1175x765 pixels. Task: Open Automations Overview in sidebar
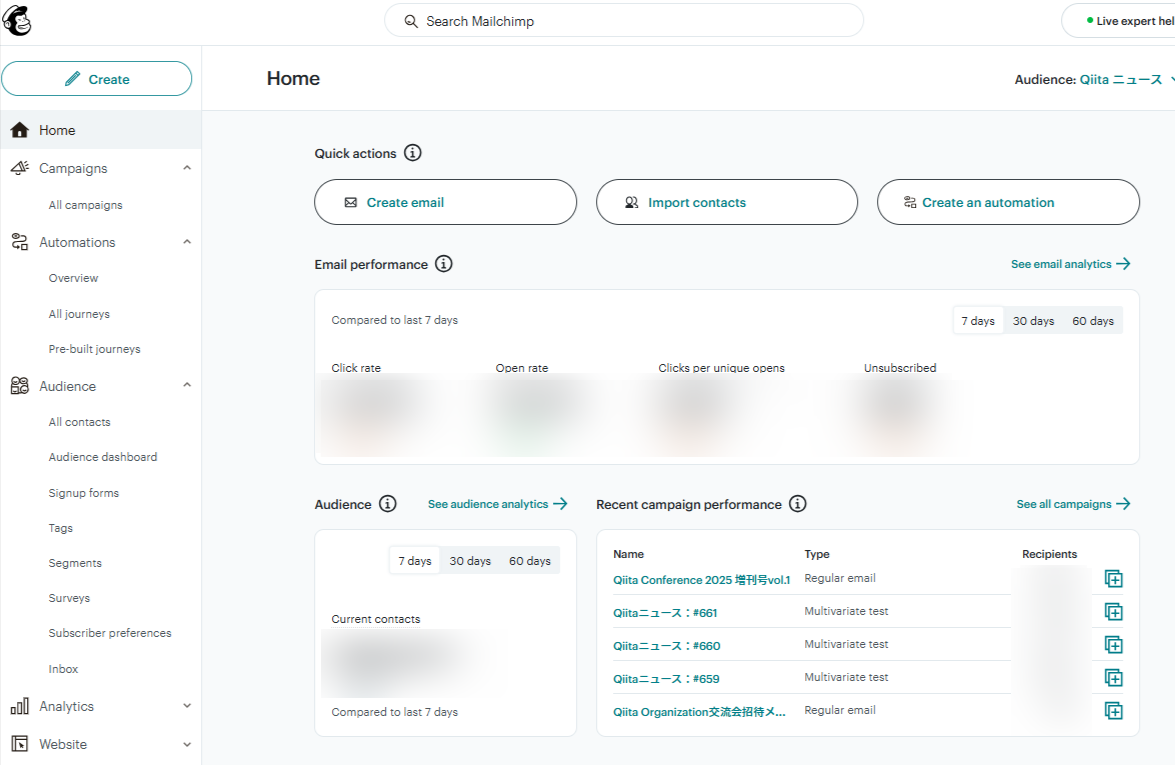point(73,278)
